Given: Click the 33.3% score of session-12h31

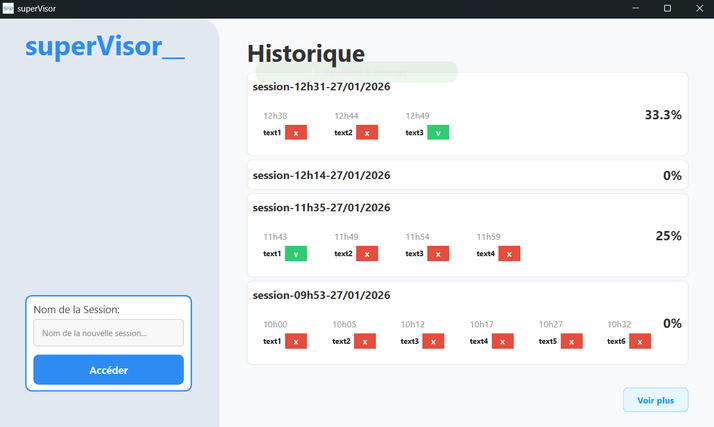Looking at the screenshot, I should click(663, 115).
